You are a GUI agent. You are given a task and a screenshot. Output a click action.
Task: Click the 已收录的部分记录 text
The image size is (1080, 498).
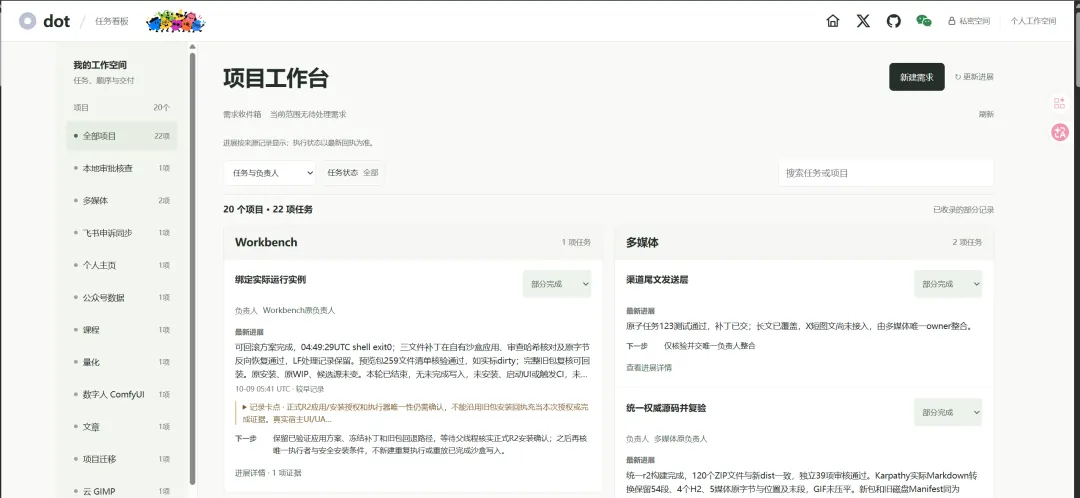tap(964, 209)
